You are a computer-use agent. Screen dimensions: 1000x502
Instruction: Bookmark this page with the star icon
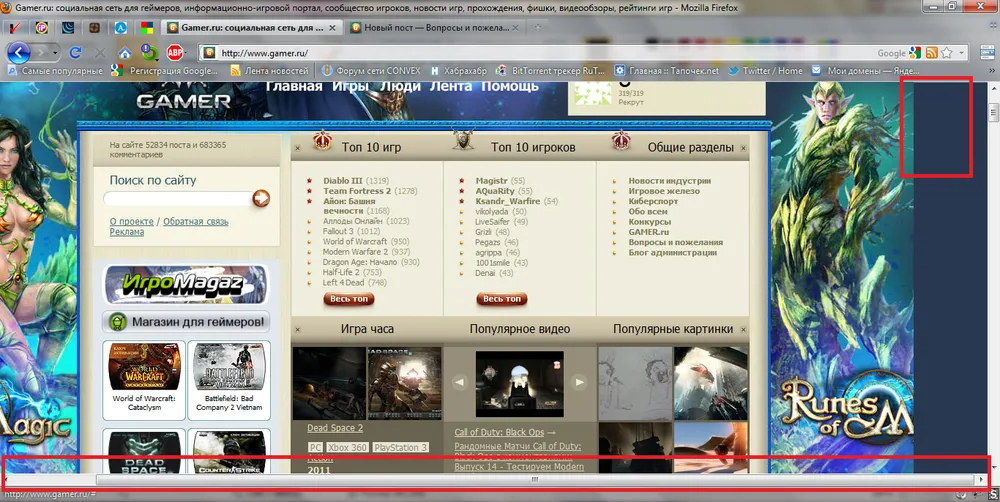946,53
